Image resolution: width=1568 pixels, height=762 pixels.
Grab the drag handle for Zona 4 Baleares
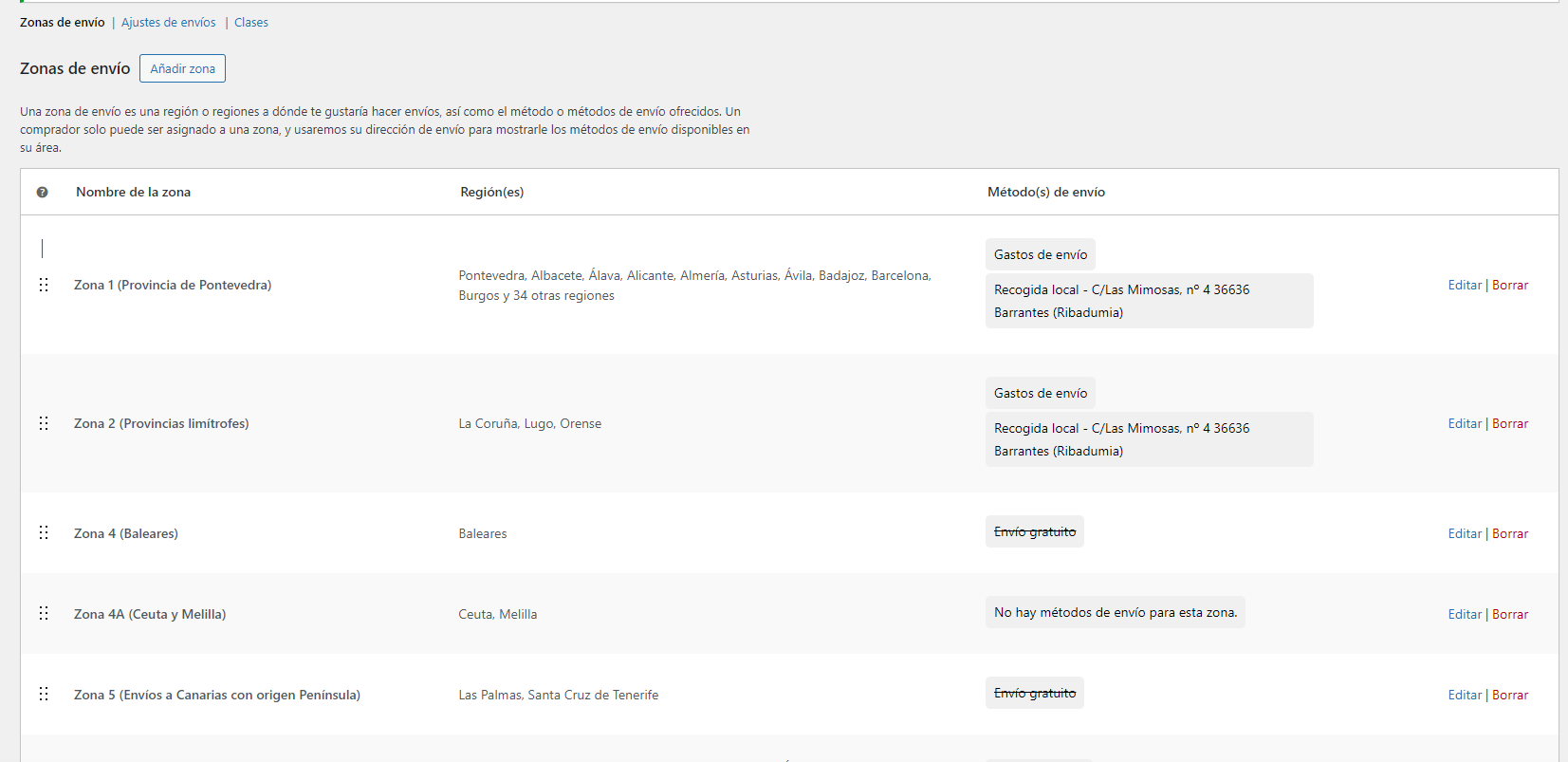tap(44, 533)
